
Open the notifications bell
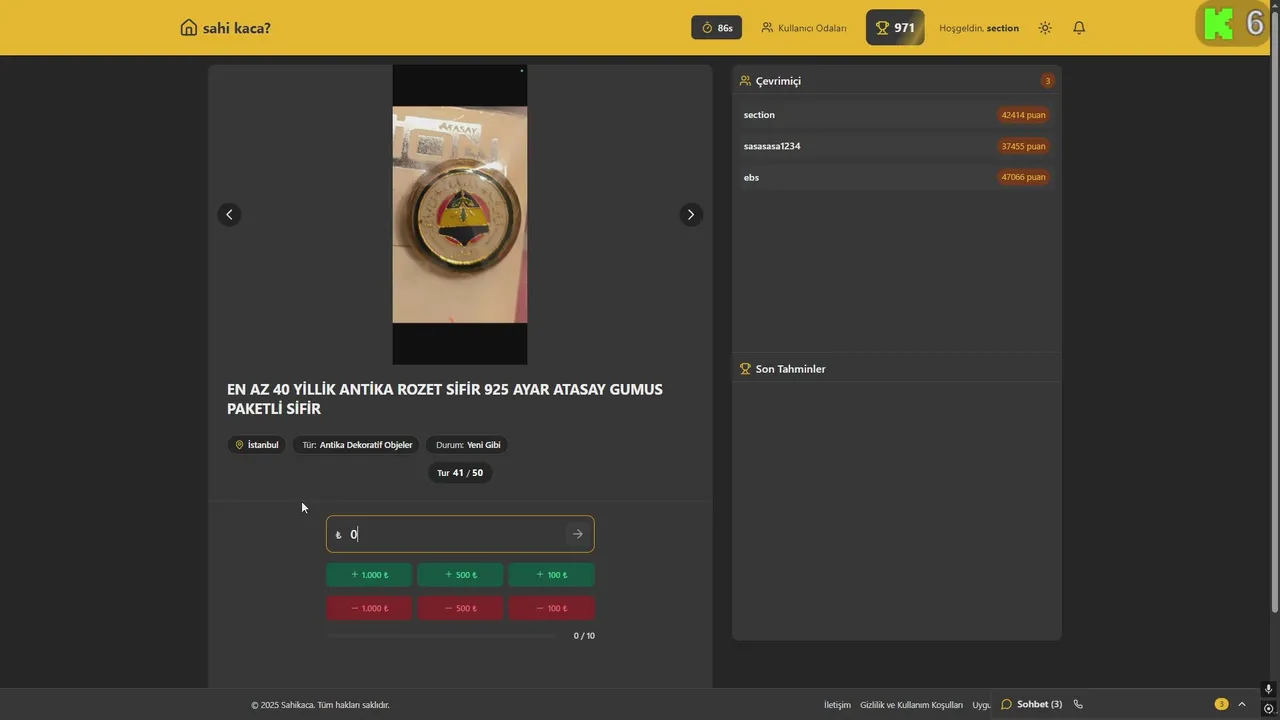(x=1079, y=28)
